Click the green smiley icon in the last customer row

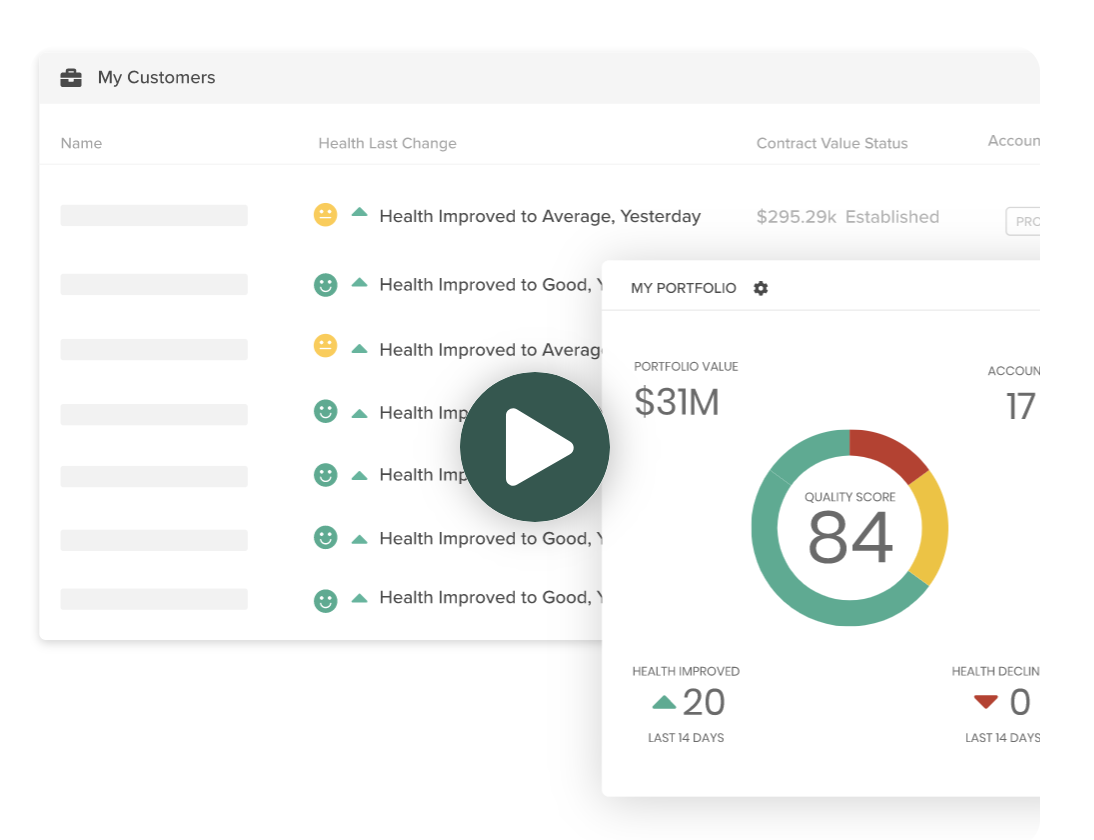[x=325, y=600]
